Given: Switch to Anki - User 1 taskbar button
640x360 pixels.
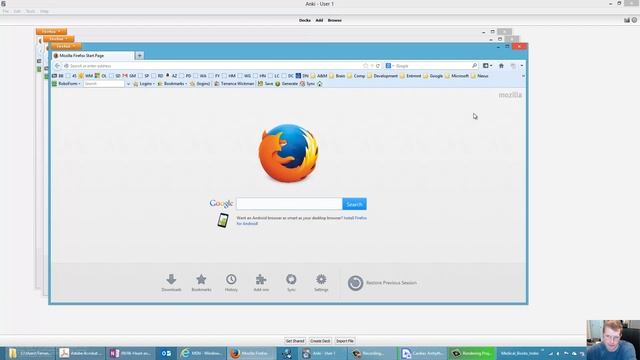Looking at the screenshot, I should 322,353.
